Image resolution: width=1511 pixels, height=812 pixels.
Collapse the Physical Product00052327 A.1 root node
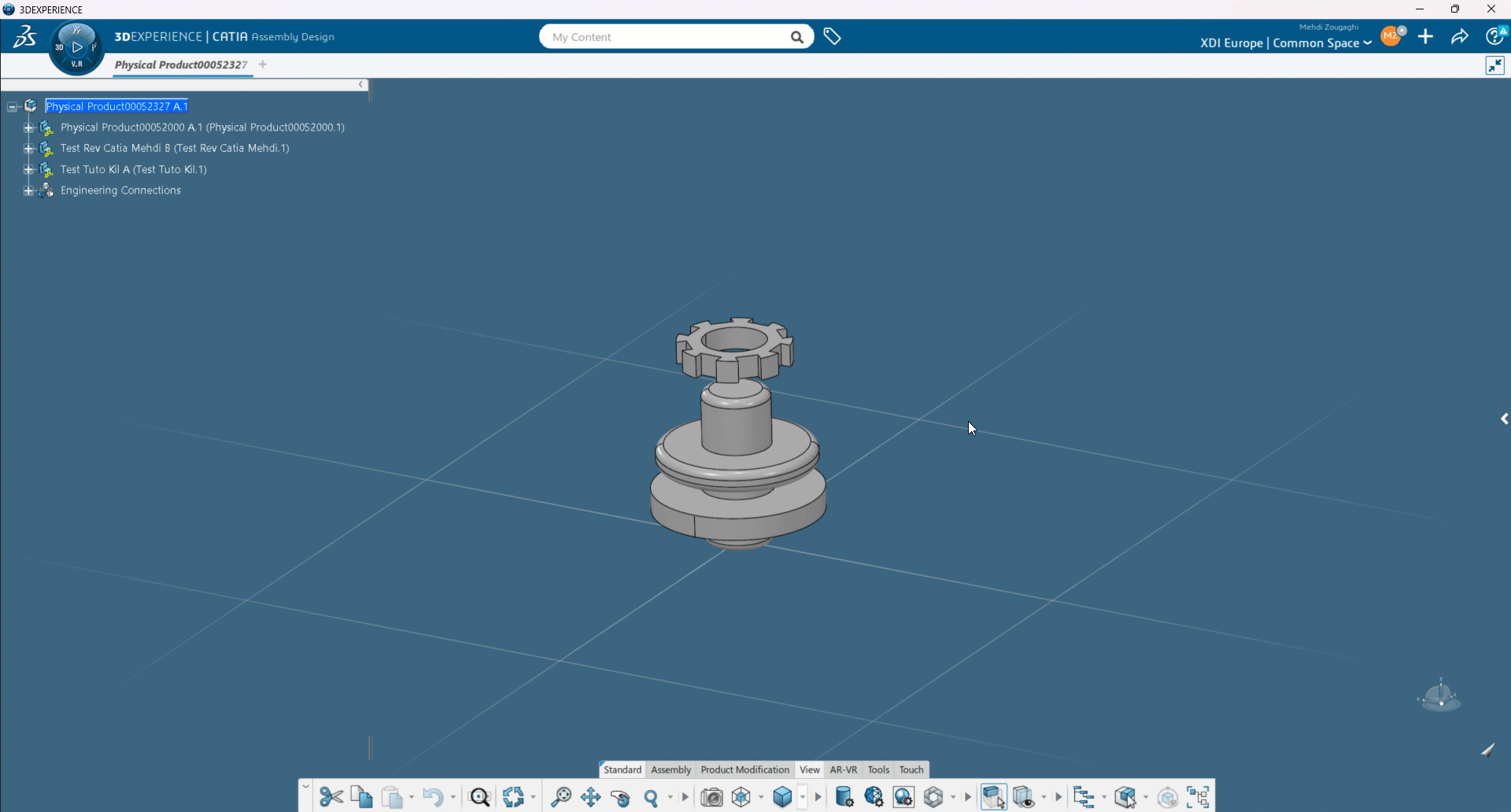[x=12, y=105]
